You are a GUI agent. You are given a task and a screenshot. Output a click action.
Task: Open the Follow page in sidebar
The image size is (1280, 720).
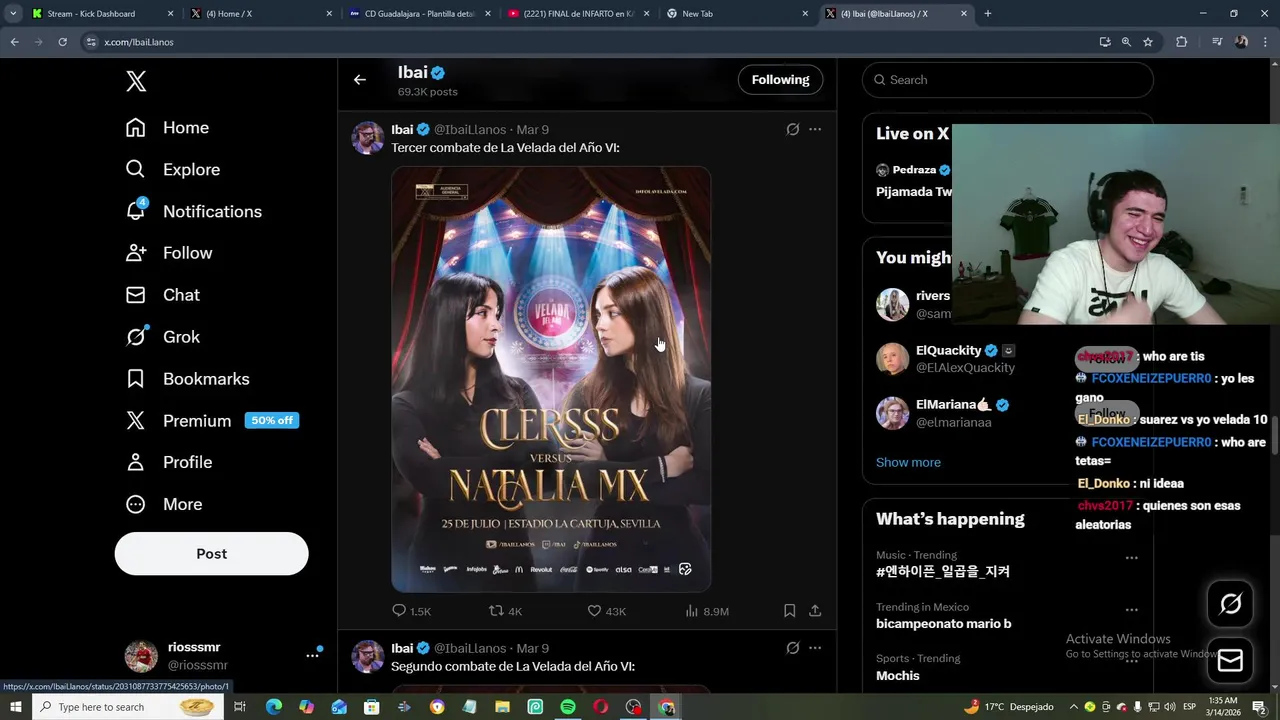pos(169,253)
